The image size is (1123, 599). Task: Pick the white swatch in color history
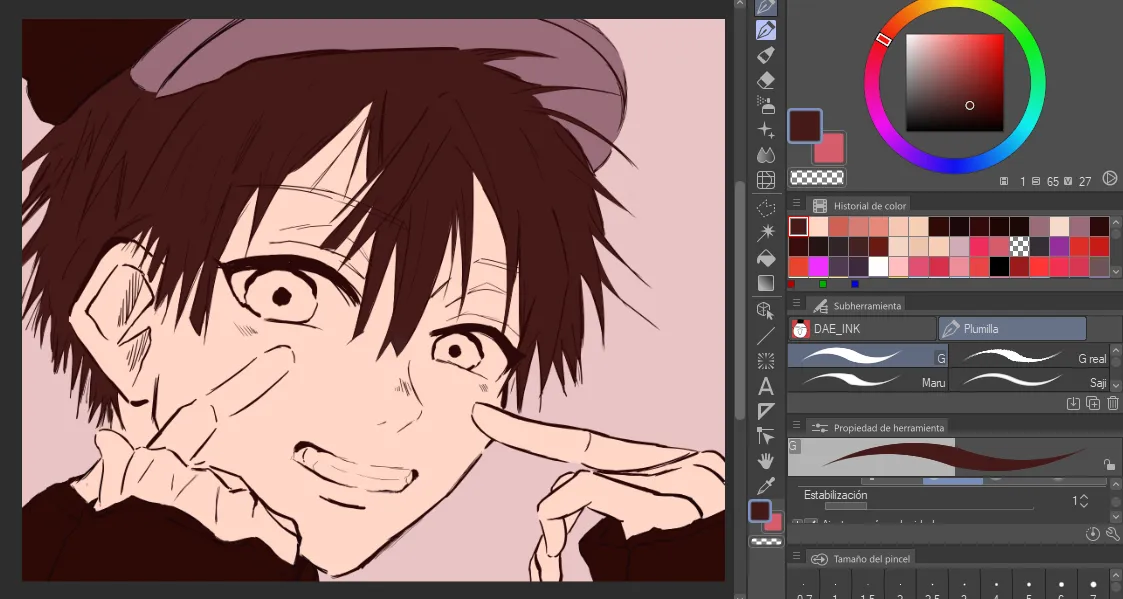(x=878, y=267)
